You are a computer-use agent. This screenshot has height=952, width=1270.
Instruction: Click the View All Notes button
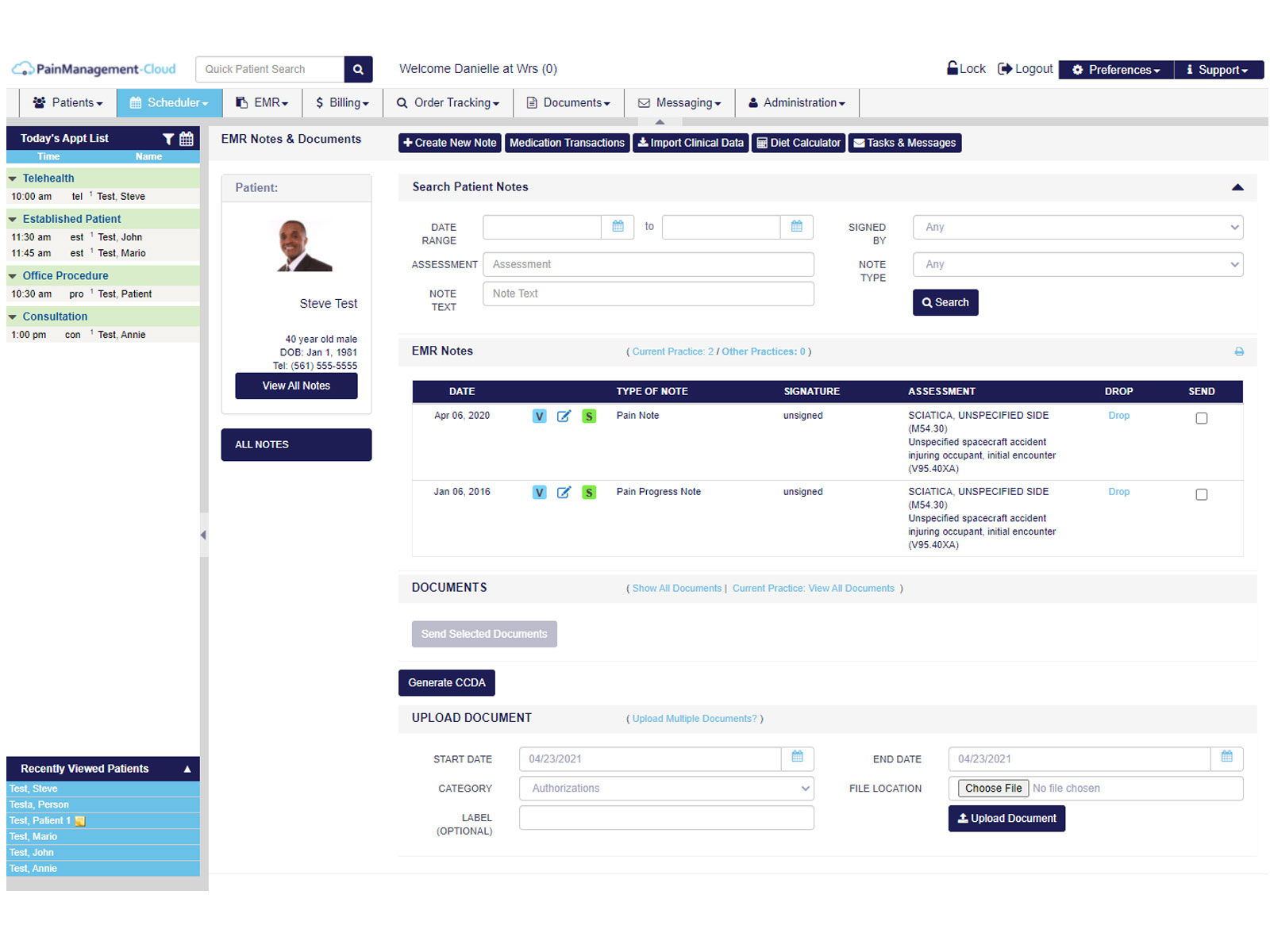pyautogui.click(x=296, y=386)
